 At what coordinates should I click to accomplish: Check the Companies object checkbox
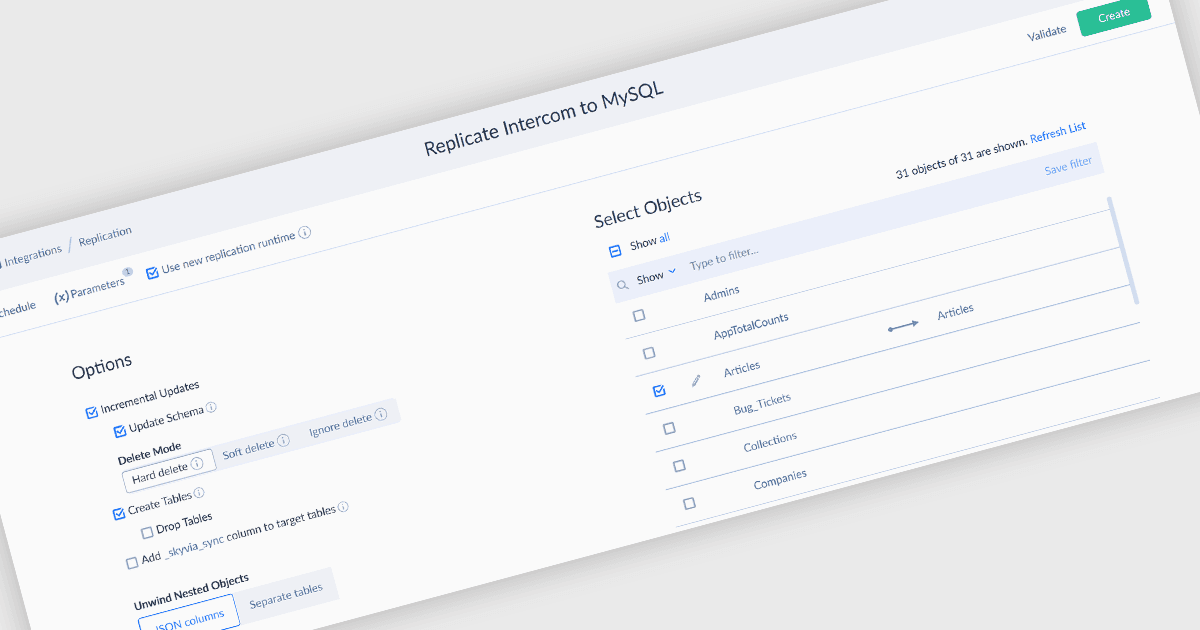click(x=689, y=503)
